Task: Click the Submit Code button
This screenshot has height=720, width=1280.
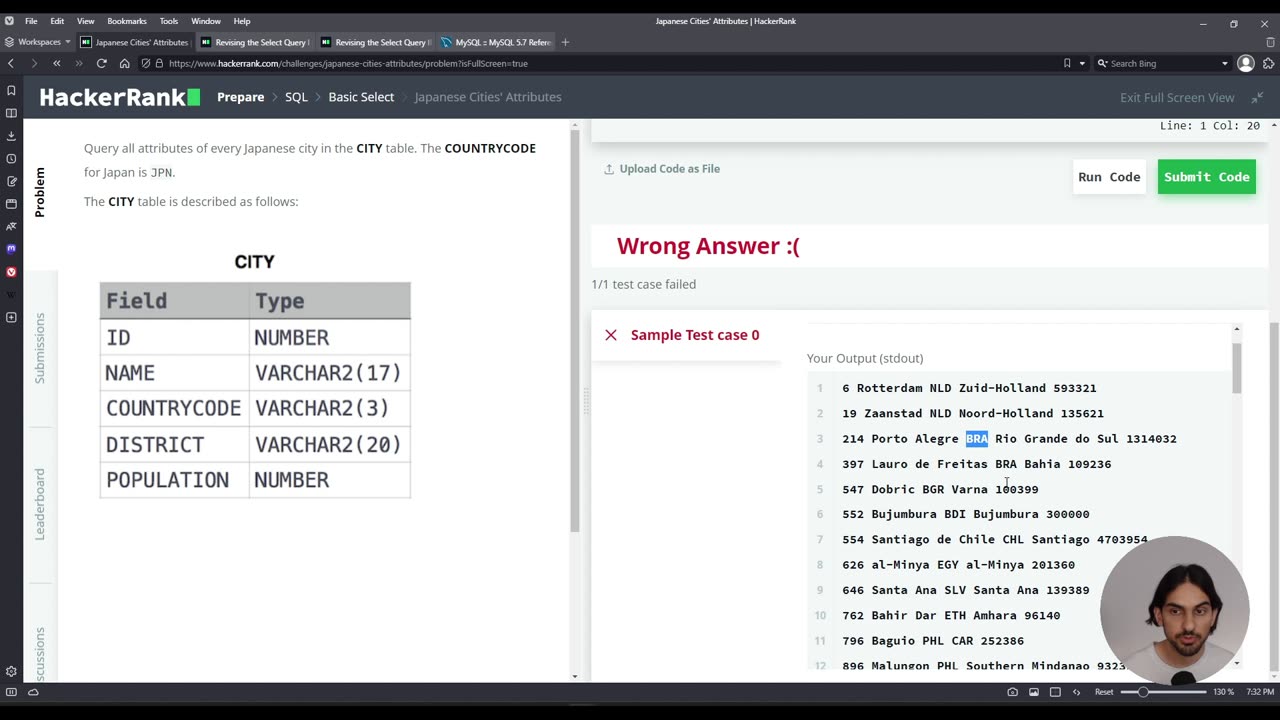Action: click(1206, 177)
